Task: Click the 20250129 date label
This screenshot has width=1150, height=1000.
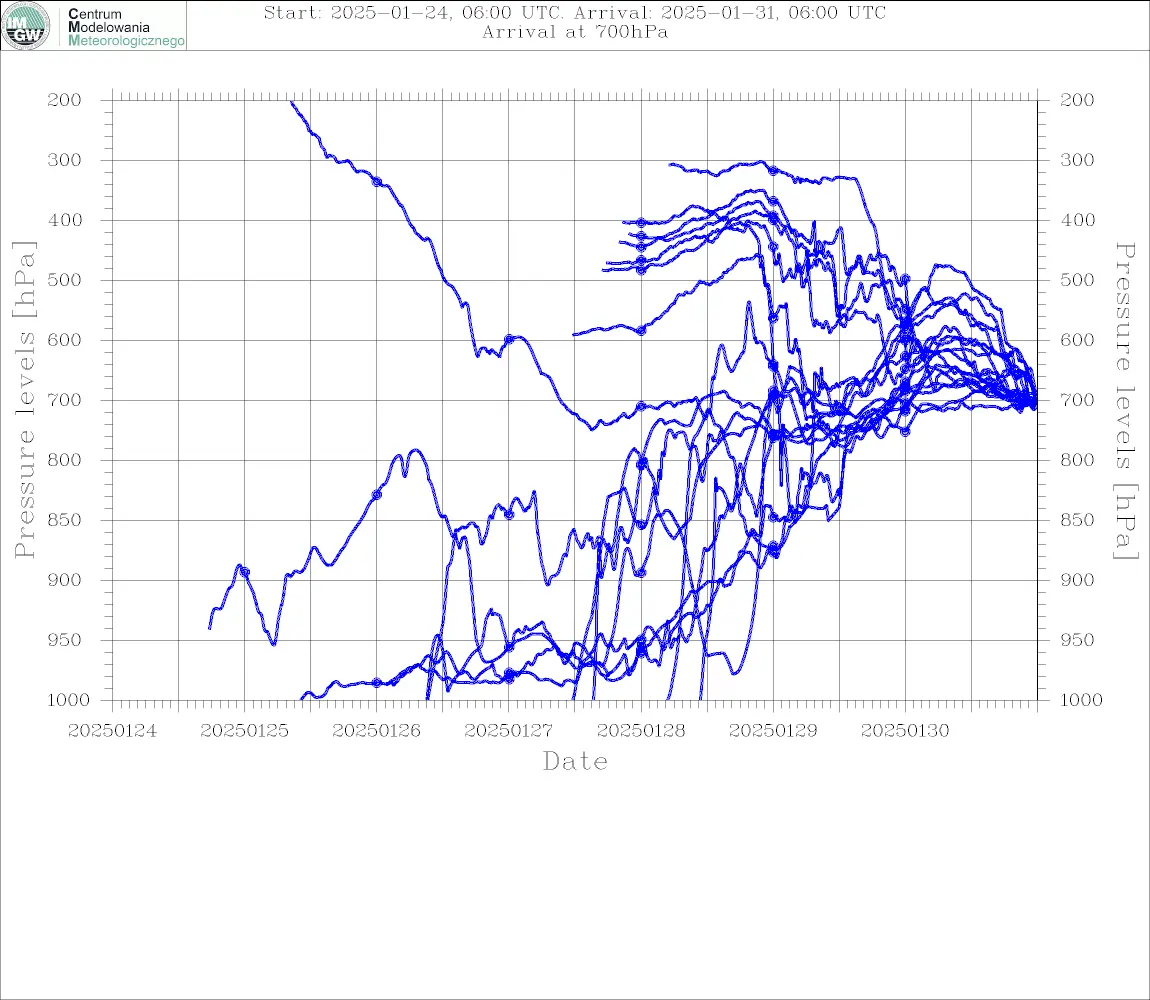Action: tap(773, 731)
